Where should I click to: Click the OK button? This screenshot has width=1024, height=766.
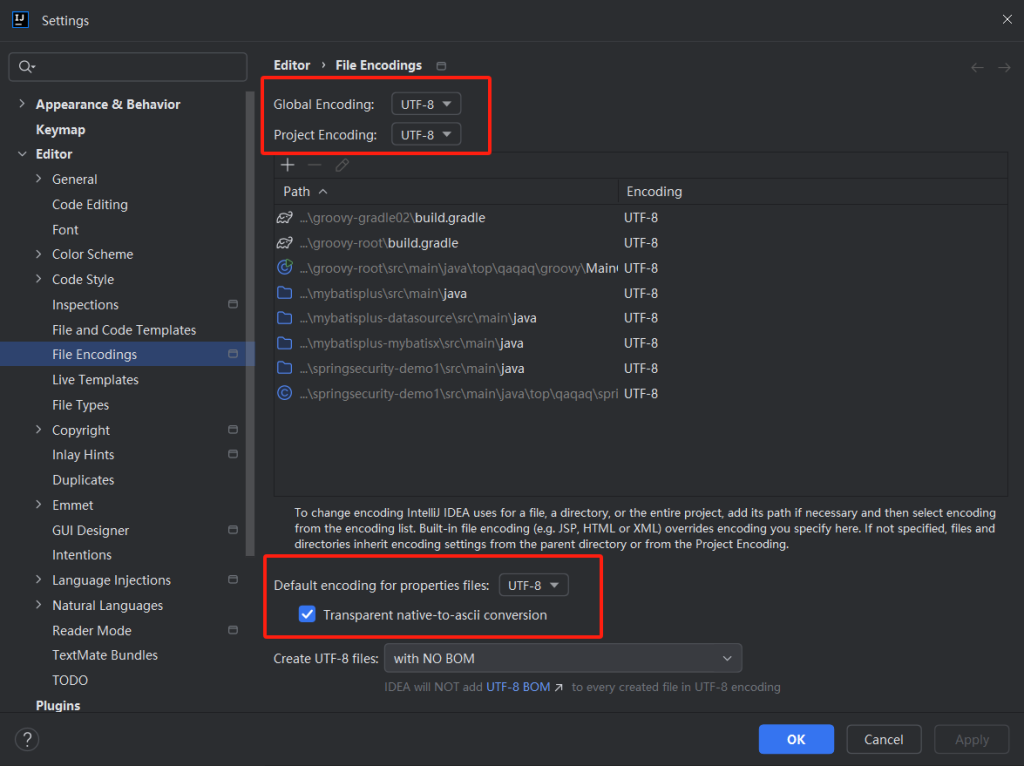(x=796, y=739)
